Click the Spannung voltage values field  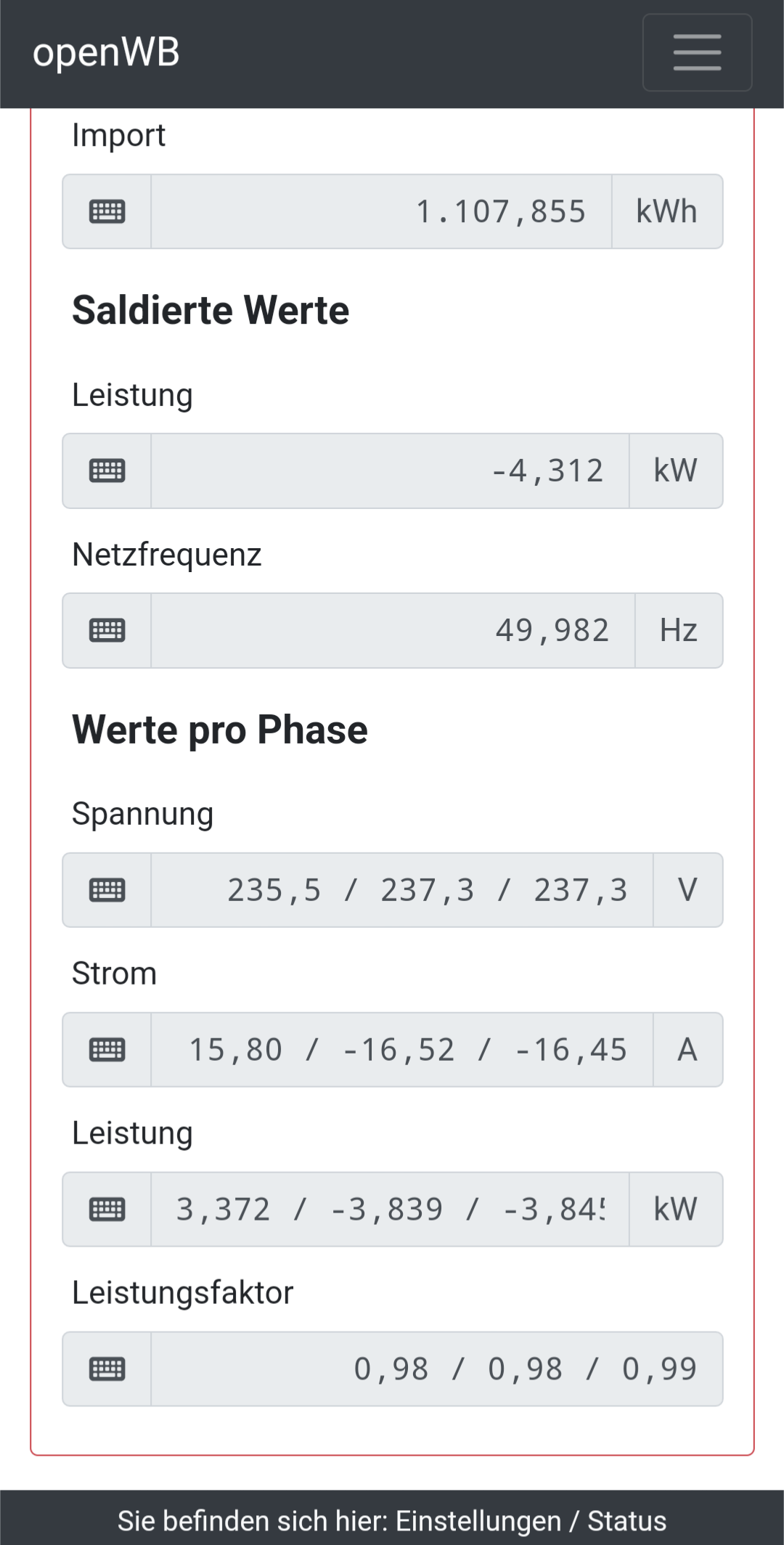[401, 889]
